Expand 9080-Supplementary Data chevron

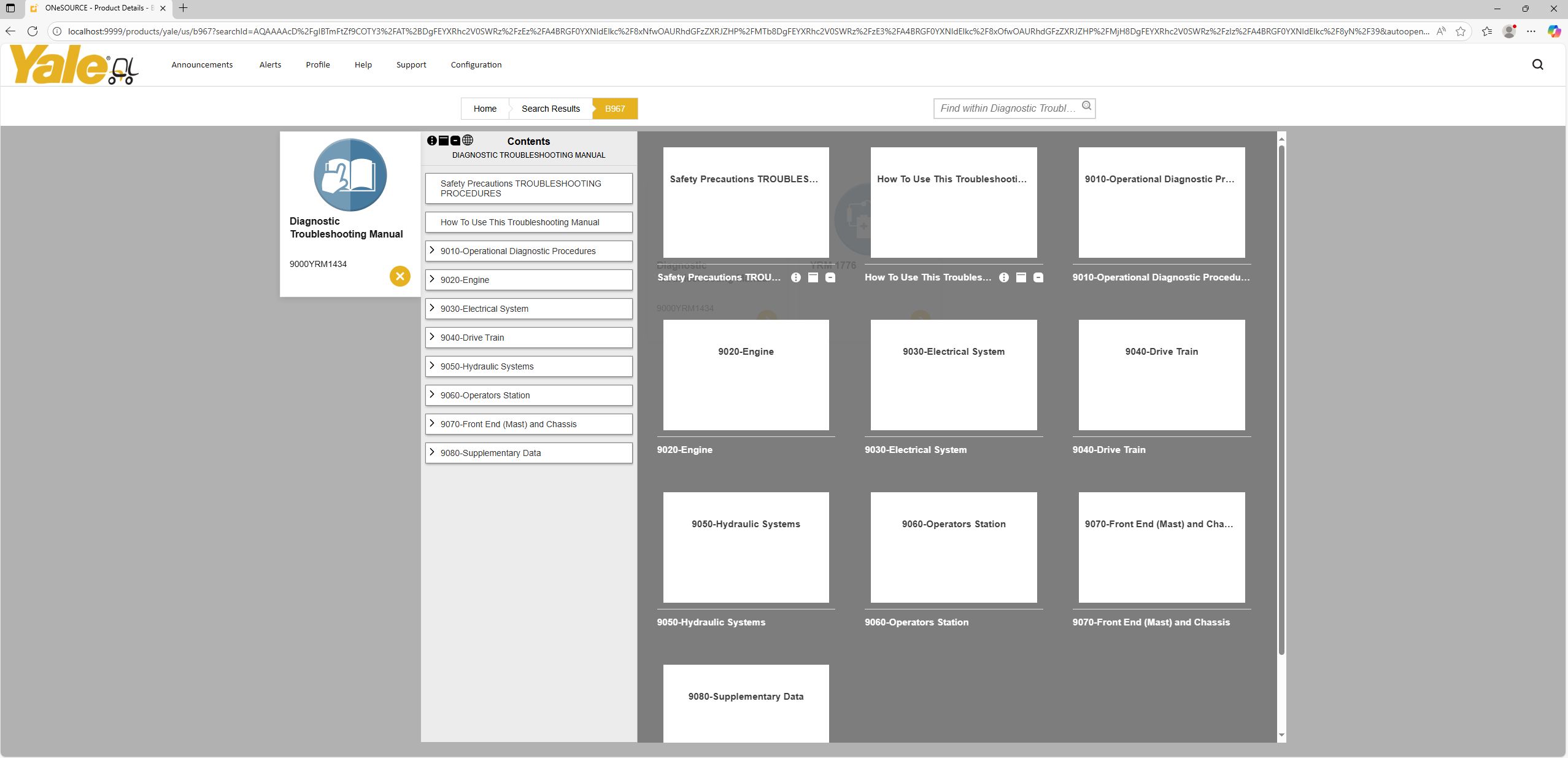[x=432, y=452]
